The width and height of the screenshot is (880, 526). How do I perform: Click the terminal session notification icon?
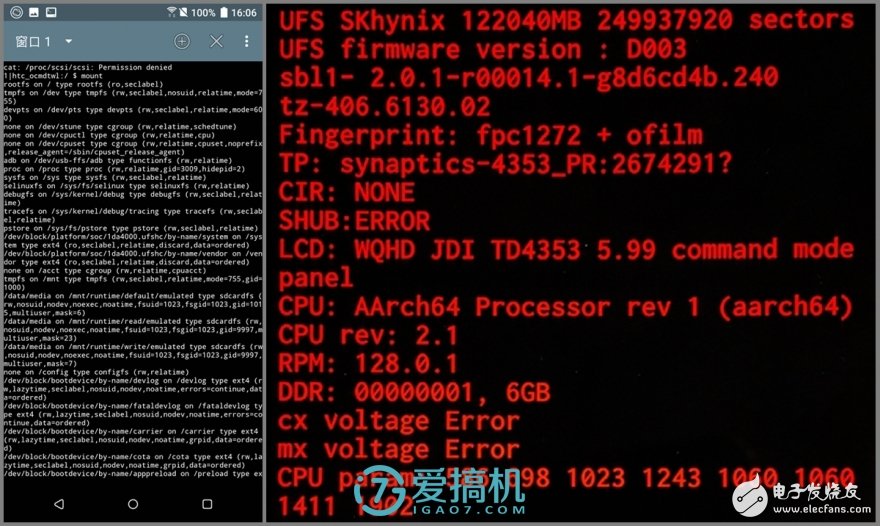pyautogui.click(x=51, y=12)
